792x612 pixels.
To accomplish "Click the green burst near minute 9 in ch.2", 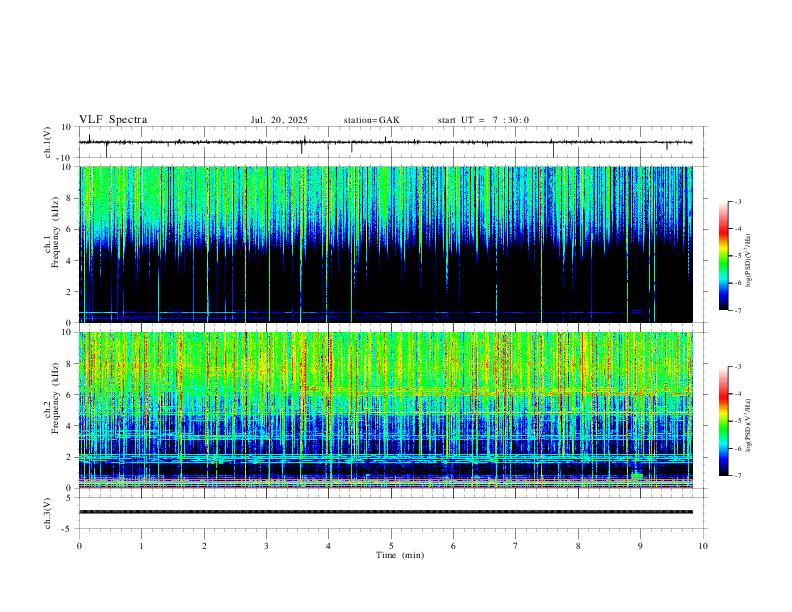I will (x=637, y=476).
